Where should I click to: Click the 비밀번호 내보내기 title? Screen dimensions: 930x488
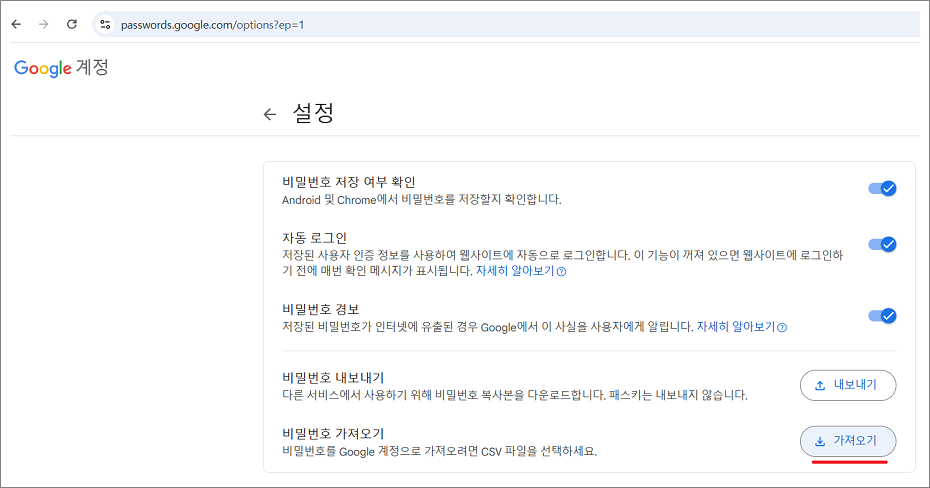coord(333,378)
